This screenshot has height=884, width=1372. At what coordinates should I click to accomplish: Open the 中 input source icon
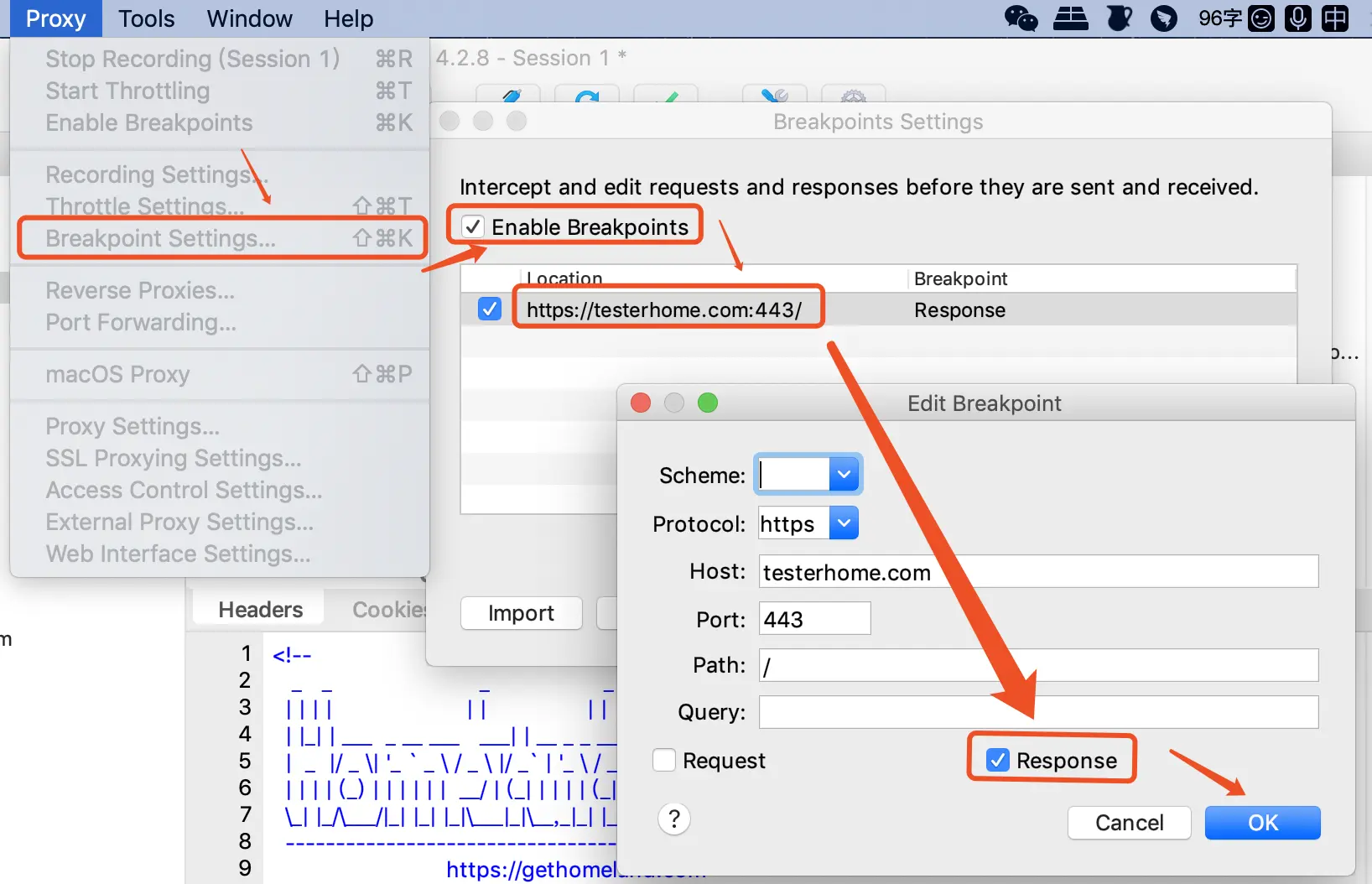(1334, 18)
